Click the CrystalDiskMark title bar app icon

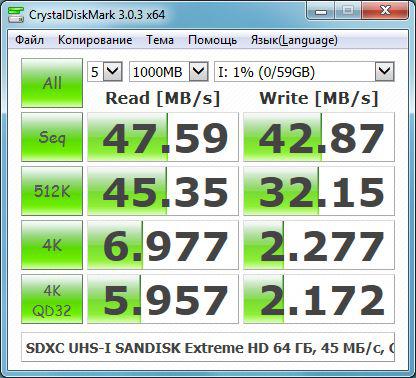coord(16,15)
